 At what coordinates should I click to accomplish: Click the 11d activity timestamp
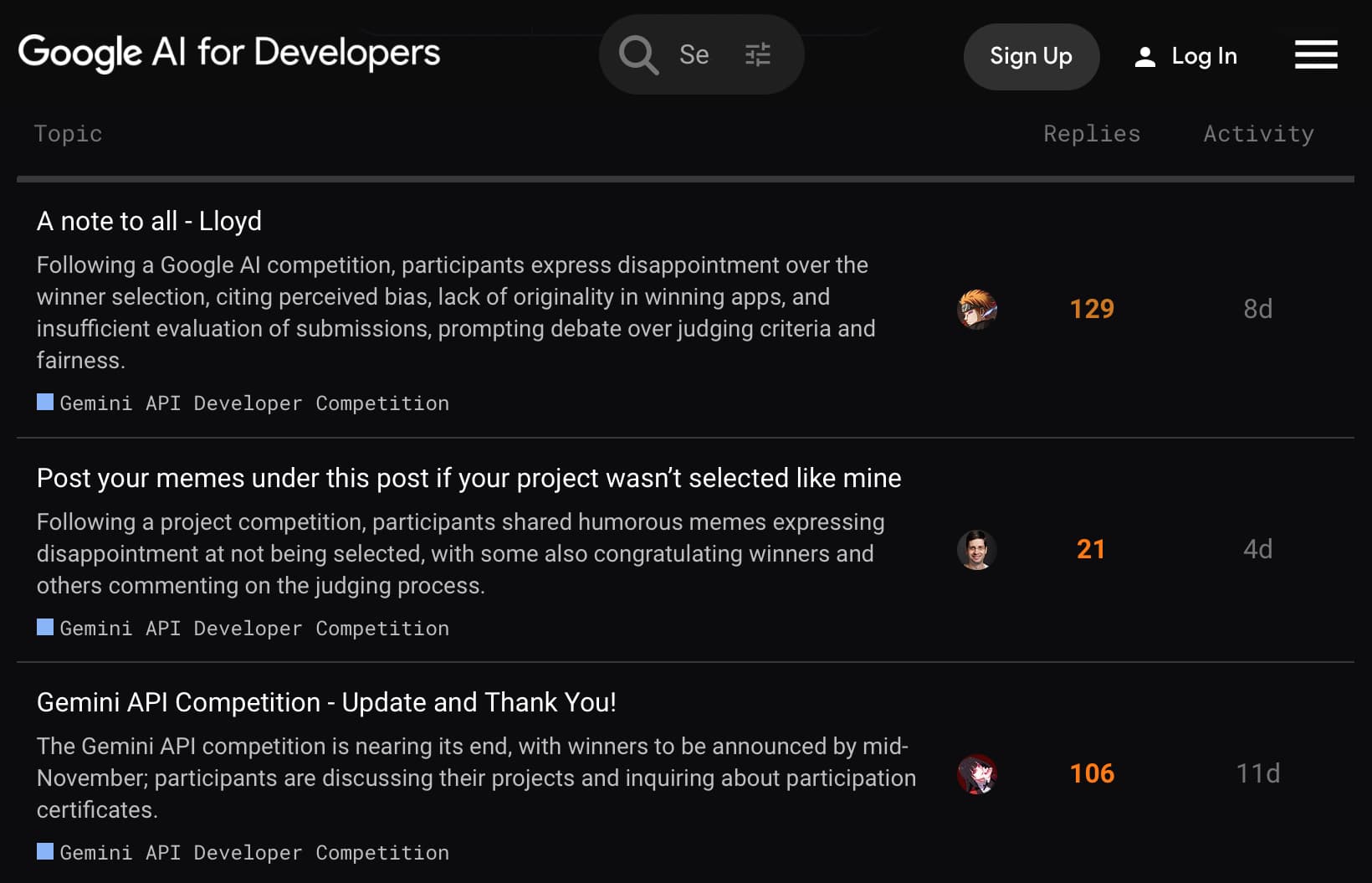1257,773
